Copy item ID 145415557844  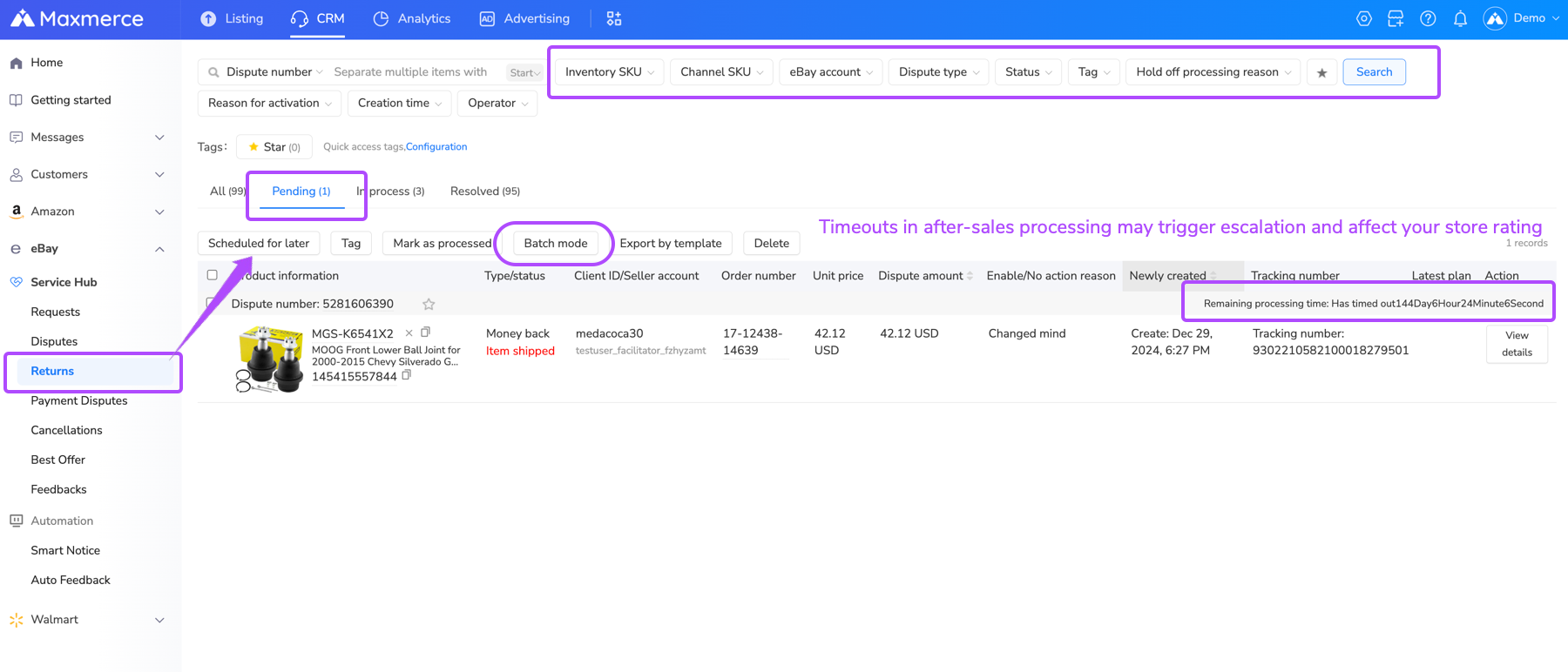(407, 376)
